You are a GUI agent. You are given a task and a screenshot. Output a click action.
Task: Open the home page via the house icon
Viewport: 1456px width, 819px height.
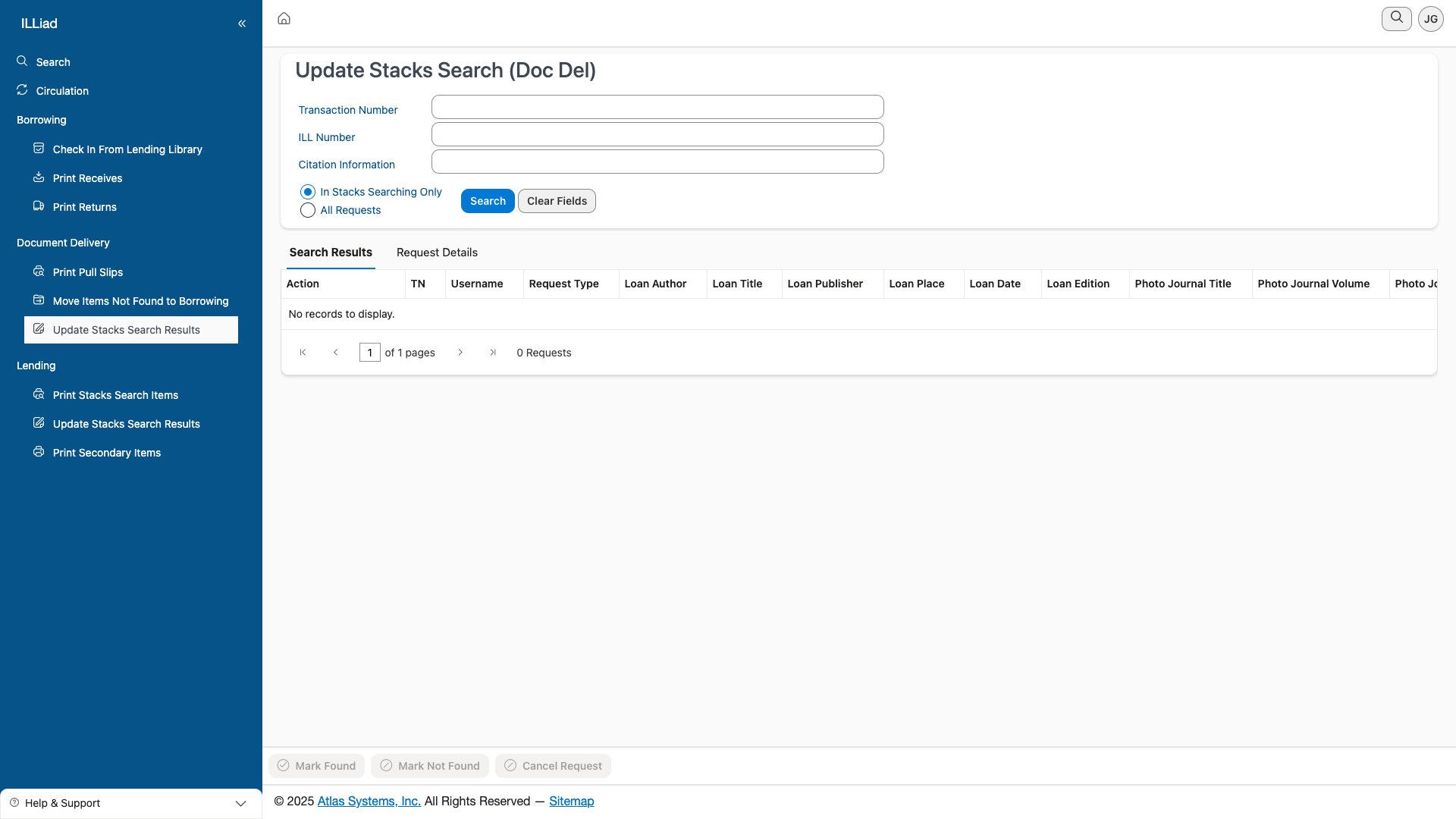point(284,17)
